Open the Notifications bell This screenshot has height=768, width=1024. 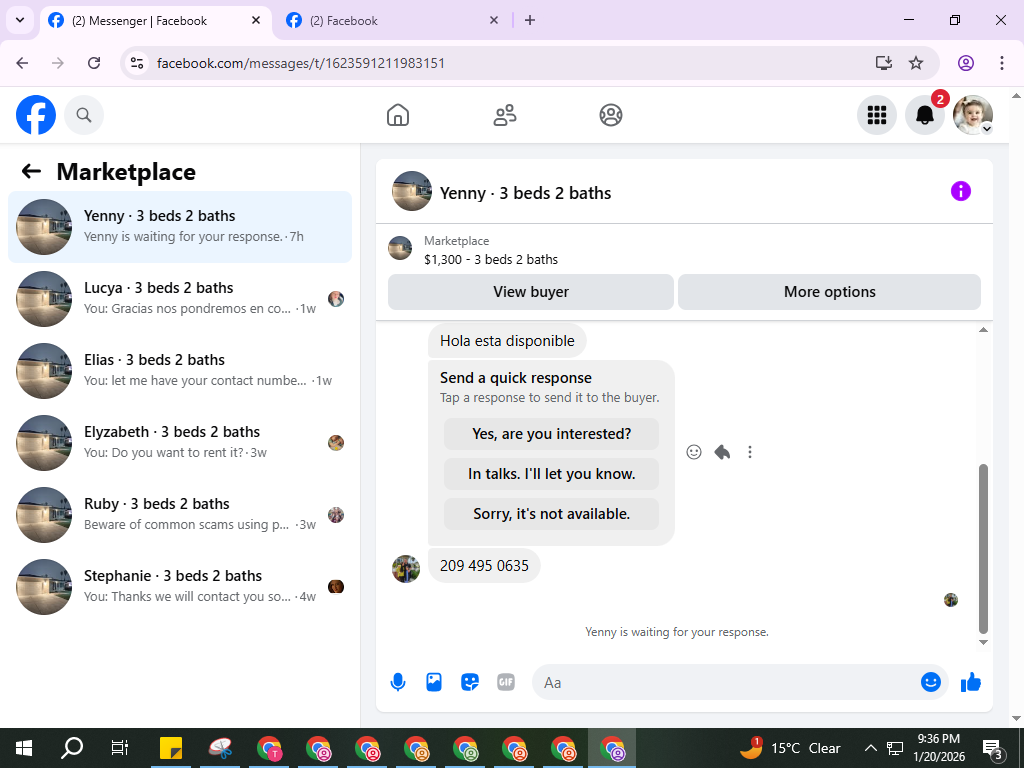(925, 115)
